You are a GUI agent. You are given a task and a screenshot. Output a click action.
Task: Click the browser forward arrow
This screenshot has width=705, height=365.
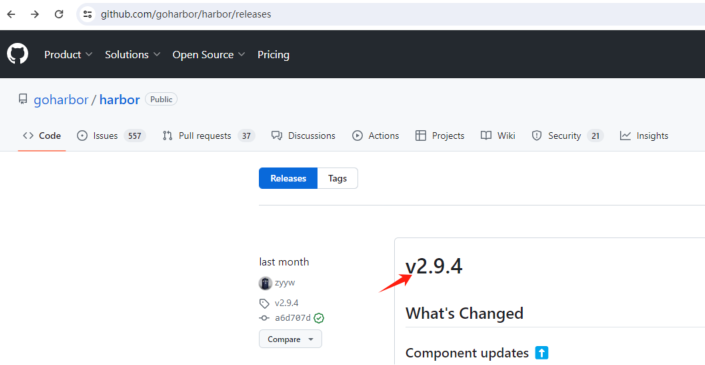(35, 14)
